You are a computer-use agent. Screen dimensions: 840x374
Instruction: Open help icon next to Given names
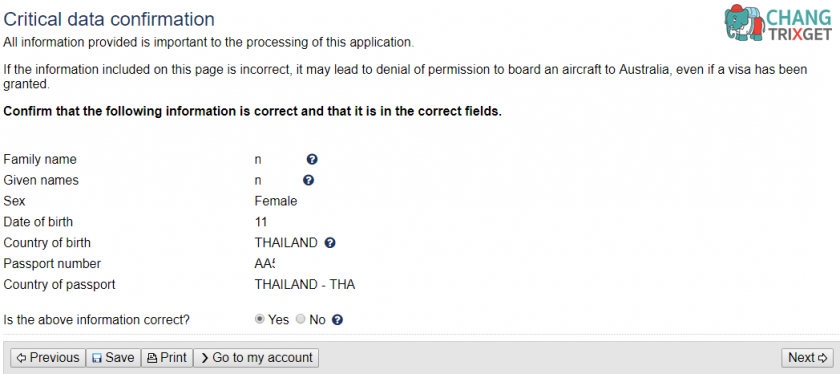click(x=308, y=180)
